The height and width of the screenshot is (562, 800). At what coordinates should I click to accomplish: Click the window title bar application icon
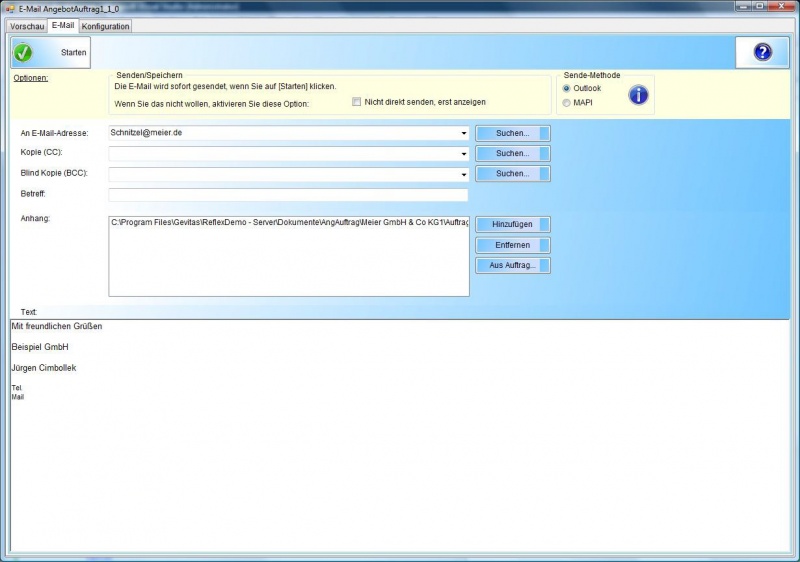(x=10, y=8)
